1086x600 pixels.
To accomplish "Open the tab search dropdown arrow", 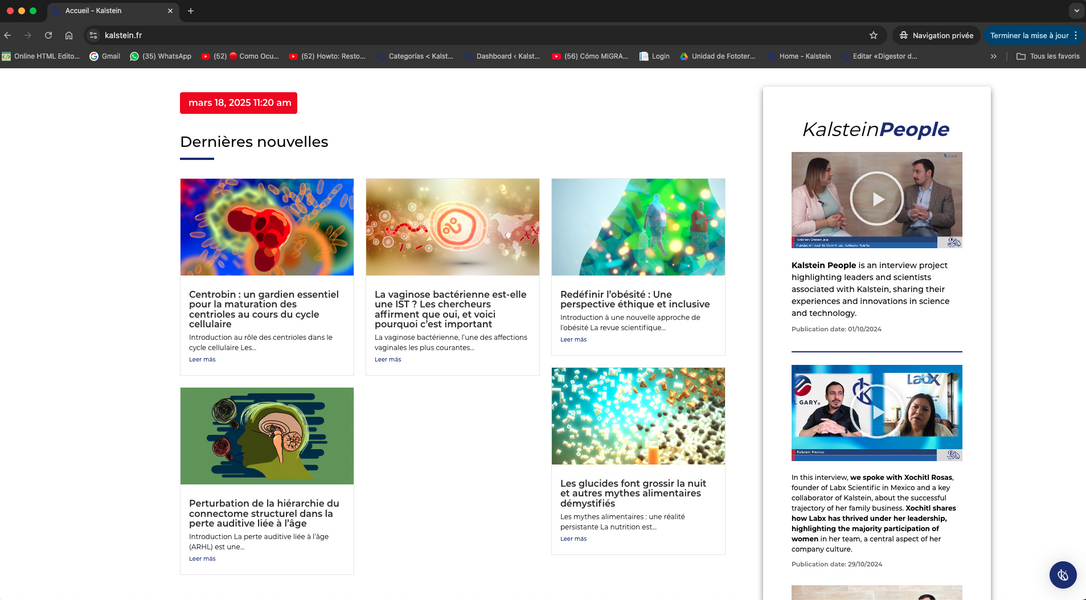I will (x=1074, y=11).
